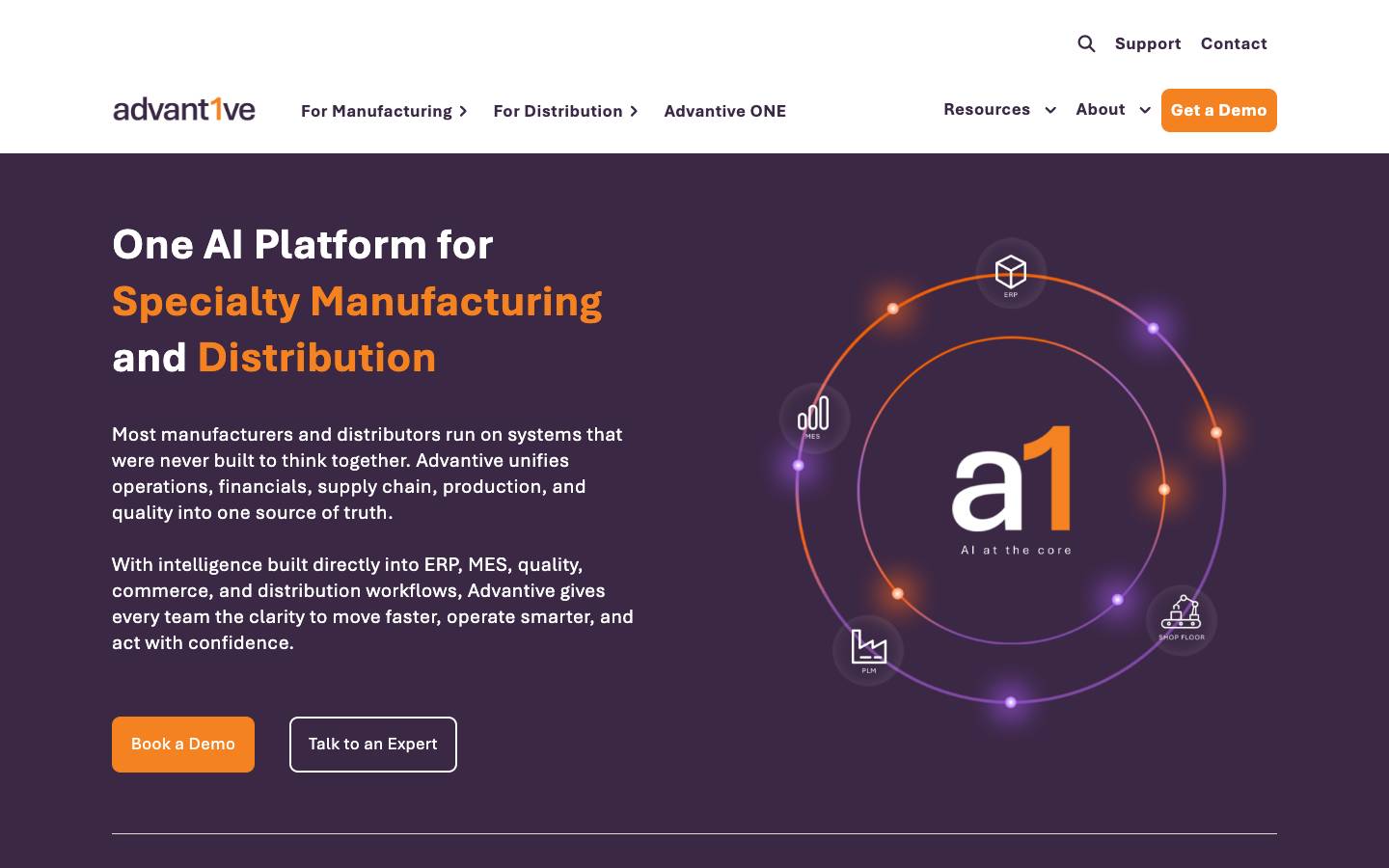Open the Resources menu

tap(987, 109)
